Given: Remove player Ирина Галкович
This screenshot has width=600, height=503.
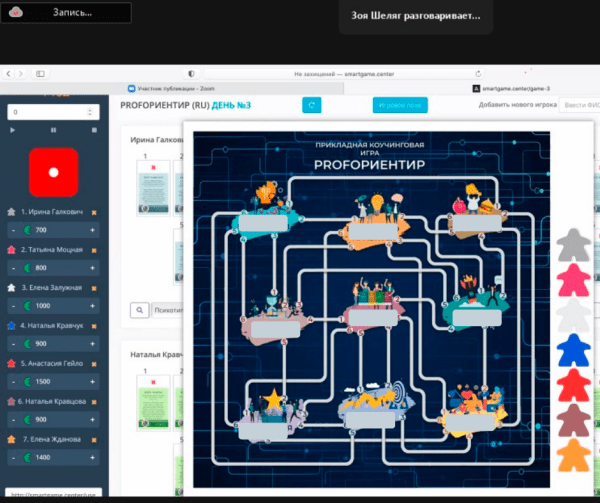Looking at the screenshot, I should click(x=94, y=212).
